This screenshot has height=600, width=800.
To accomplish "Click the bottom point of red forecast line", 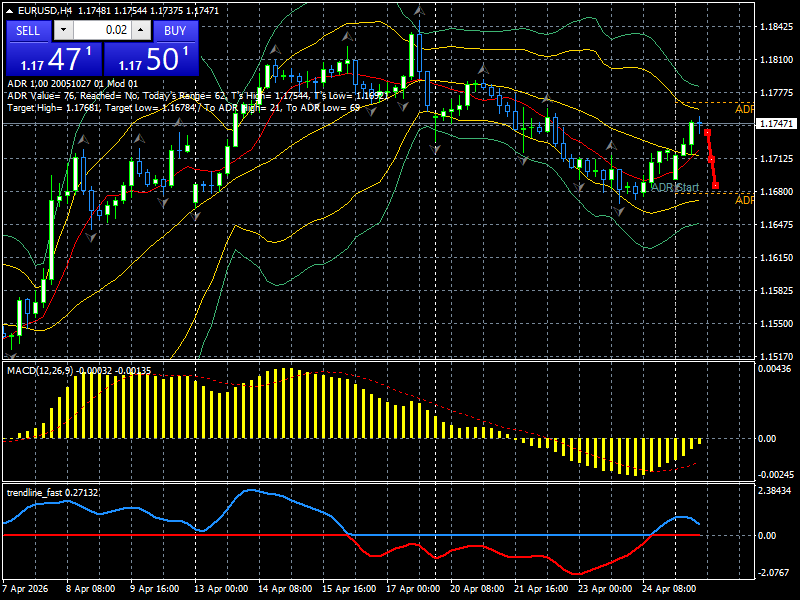I will point(716,186).
